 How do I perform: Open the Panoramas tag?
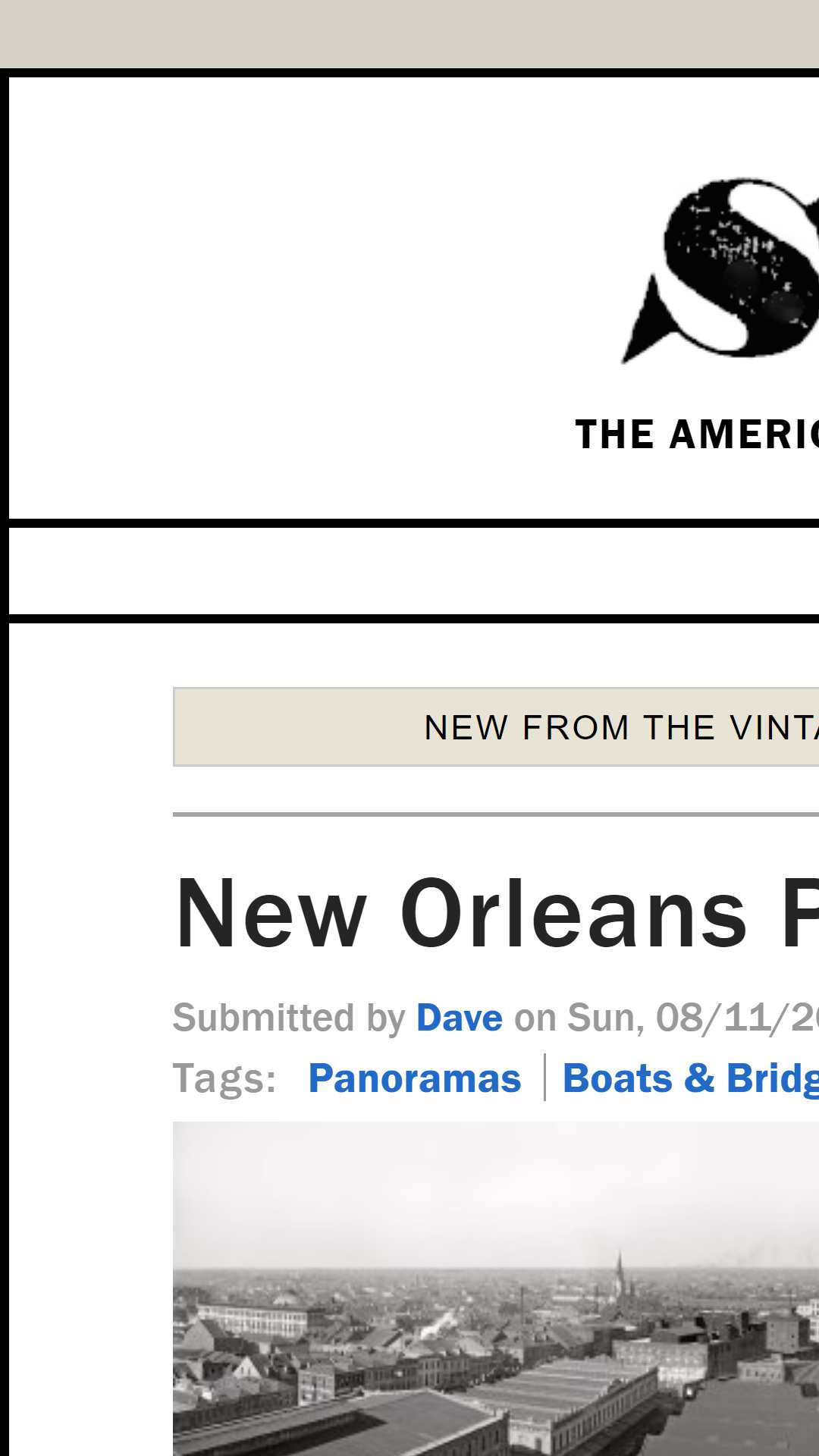(x=414, y=1078)
